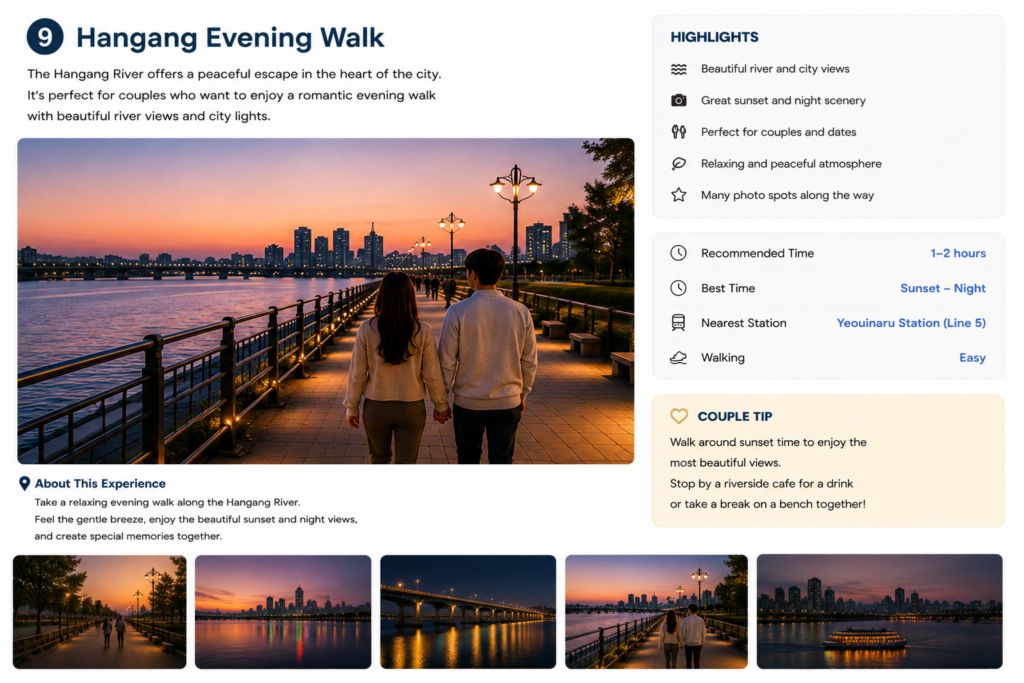Click the Nearest Station label
The image size is (1024, 683).
(744, 323)
